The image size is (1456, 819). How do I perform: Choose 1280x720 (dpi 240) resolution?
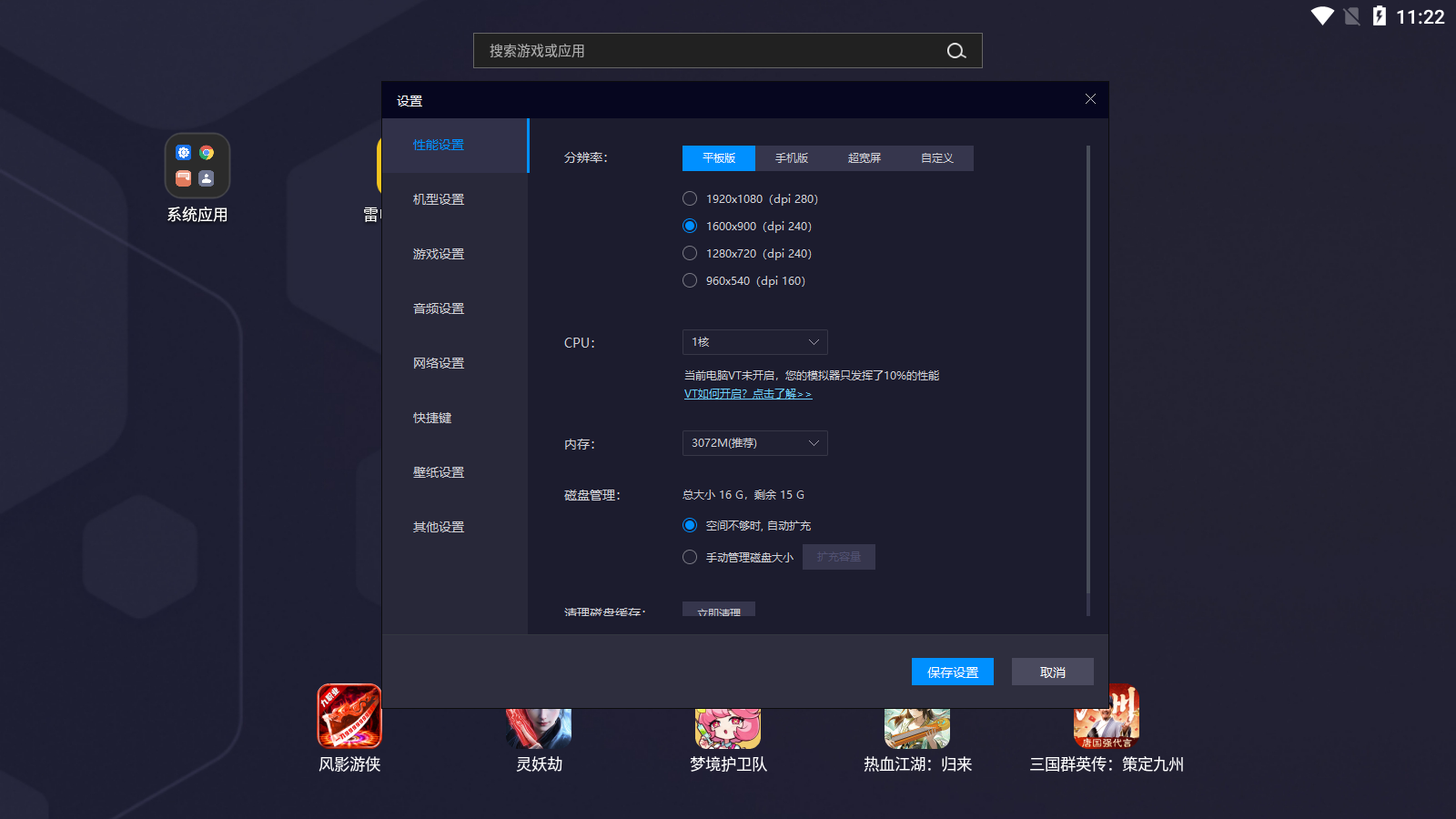pyautogui.click(x=690, y=253)
